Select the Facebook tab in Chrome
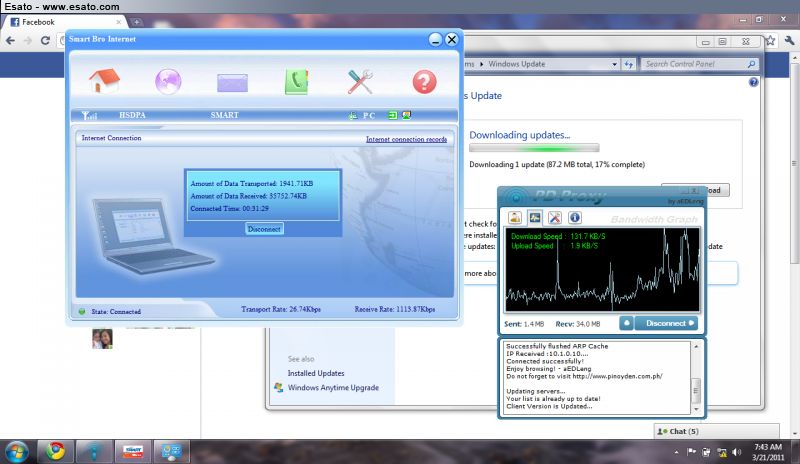The width and height of the screenshot is (800, 464). pos(66,22)
